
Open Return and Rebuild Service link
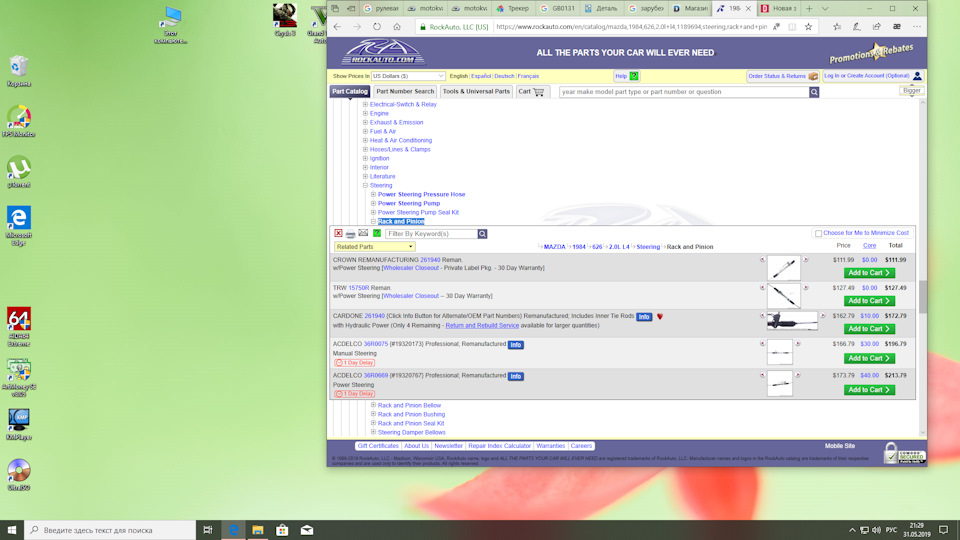[482, 326]
